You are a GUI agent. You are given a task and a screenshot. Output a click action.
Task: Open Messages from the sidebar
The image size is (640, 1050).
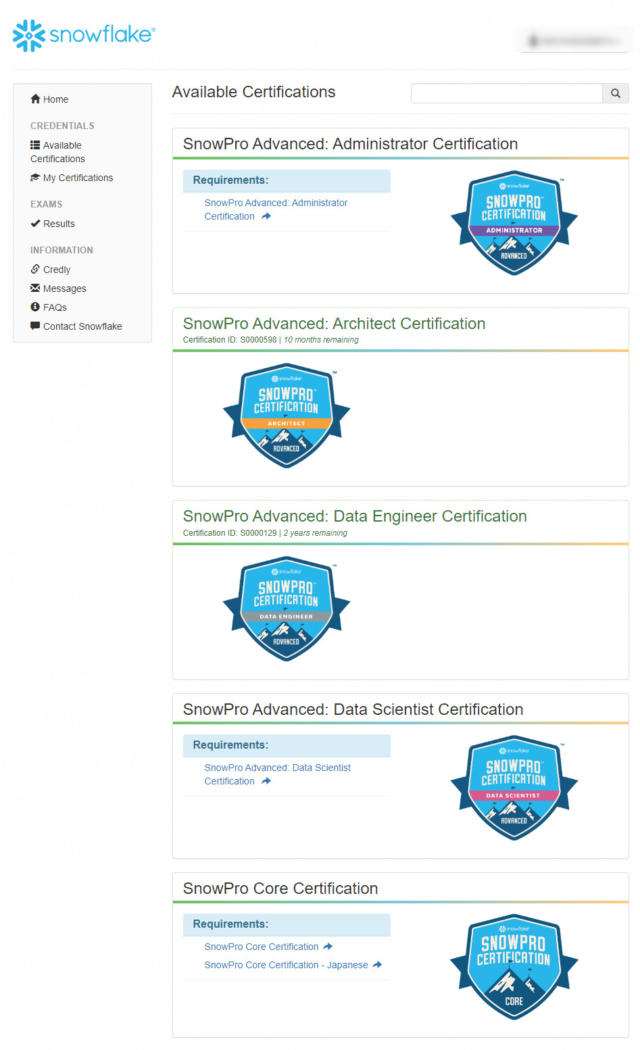point(58,289)
